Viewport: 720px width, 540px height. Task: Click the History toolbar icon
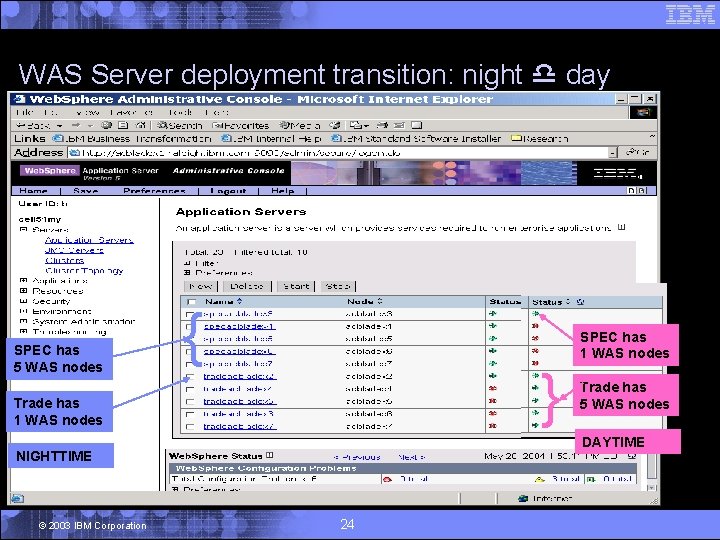(x=336, y=125)
